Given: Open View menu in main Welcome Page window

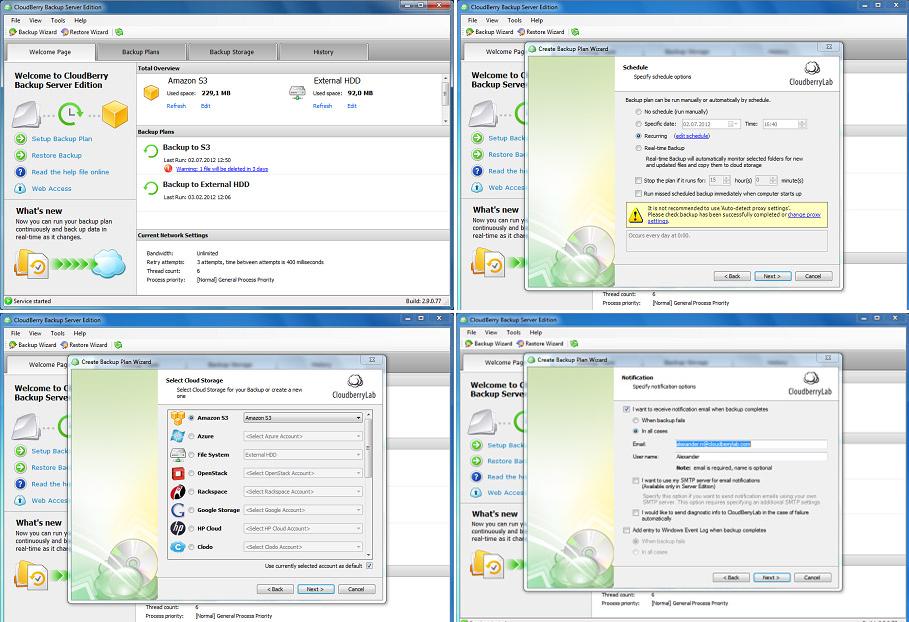Looking at the screenshot, I should point(35,20).
